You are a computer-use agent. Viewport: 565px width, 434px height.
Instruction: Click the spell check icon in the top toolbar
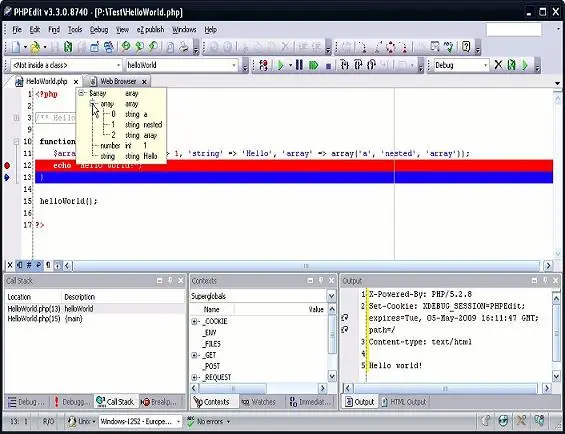coord(449,46)
